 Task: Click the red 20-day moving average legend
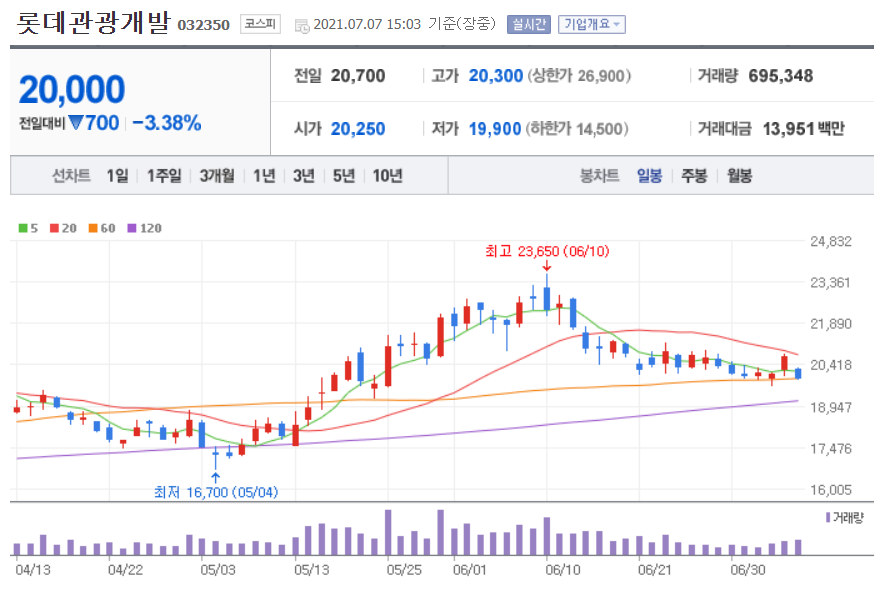(x=63, y=228)
